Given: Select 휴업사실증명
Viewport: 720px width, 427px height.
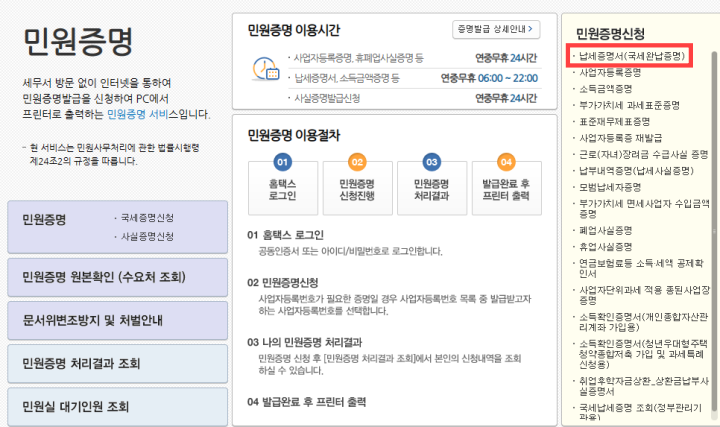Looking at the screenshot, I should [605, 247].
